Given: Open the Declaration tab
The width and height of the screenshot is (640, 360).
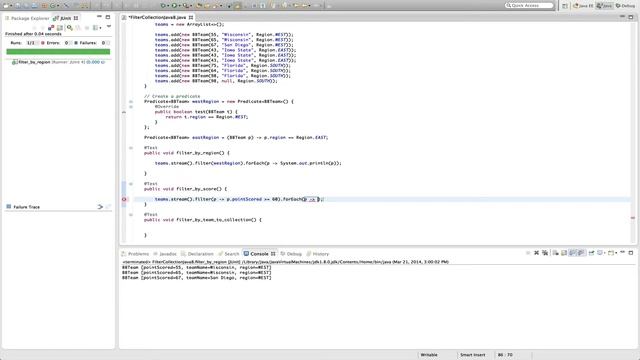Looking at the screenshot, I should point(197,254).
